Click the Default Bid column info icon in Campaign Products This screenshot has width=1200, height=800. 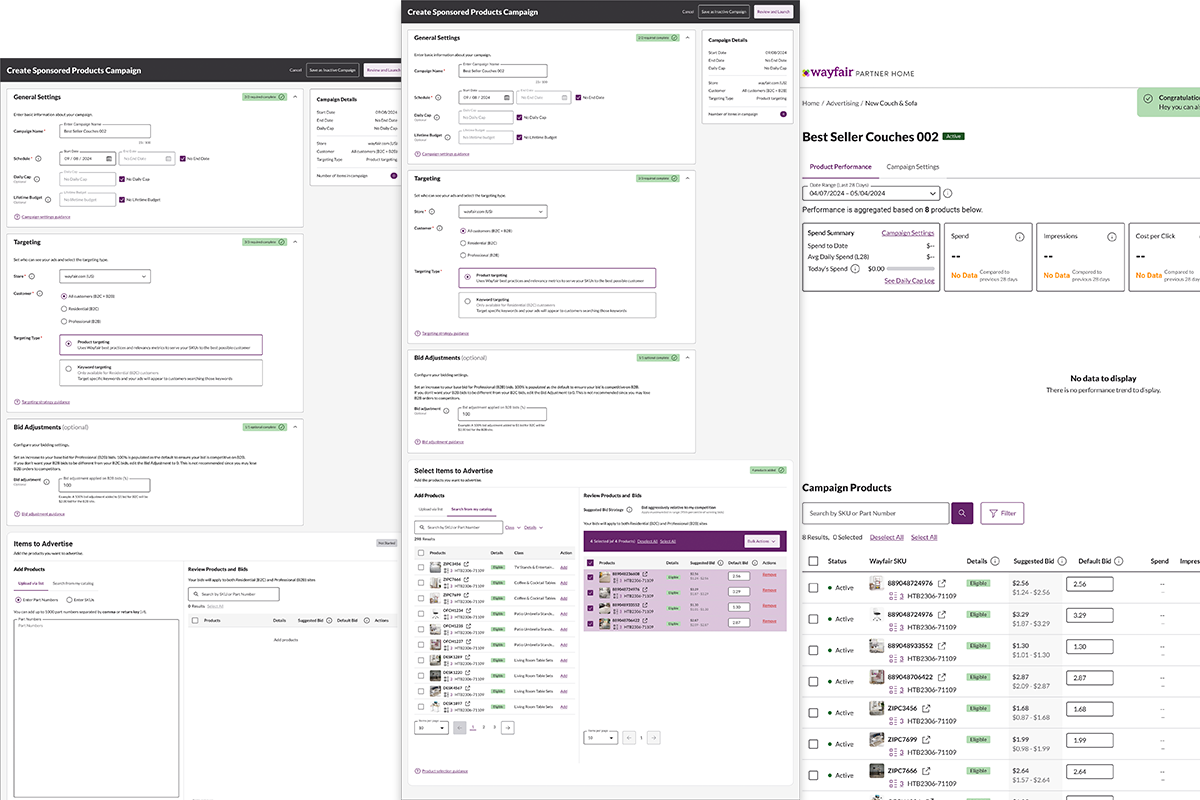tap(1118, 562)
